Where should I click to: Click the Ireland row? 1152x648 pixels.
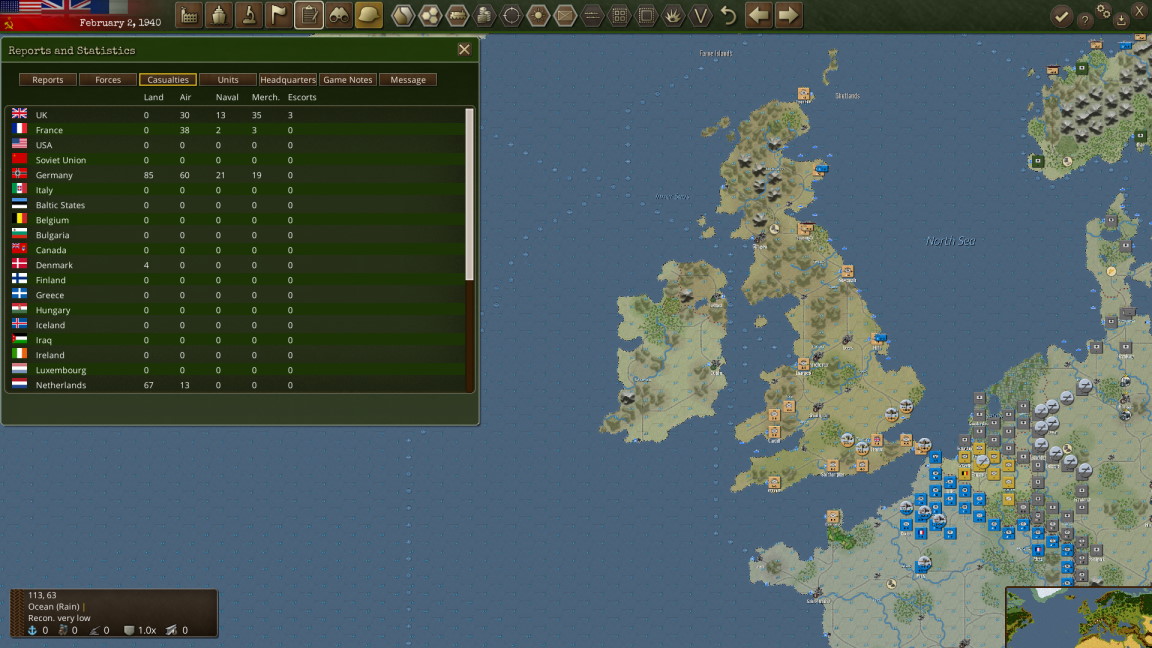pyautogui.click(x=235, y=355)
